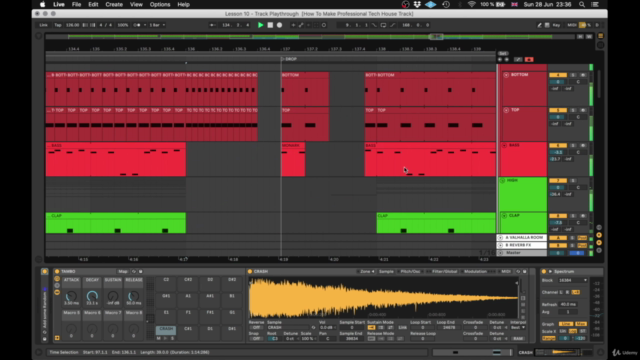Viewport: 640px width, 360px height.
Task: Click the DECAY macro knob
Action: (92, 296)
